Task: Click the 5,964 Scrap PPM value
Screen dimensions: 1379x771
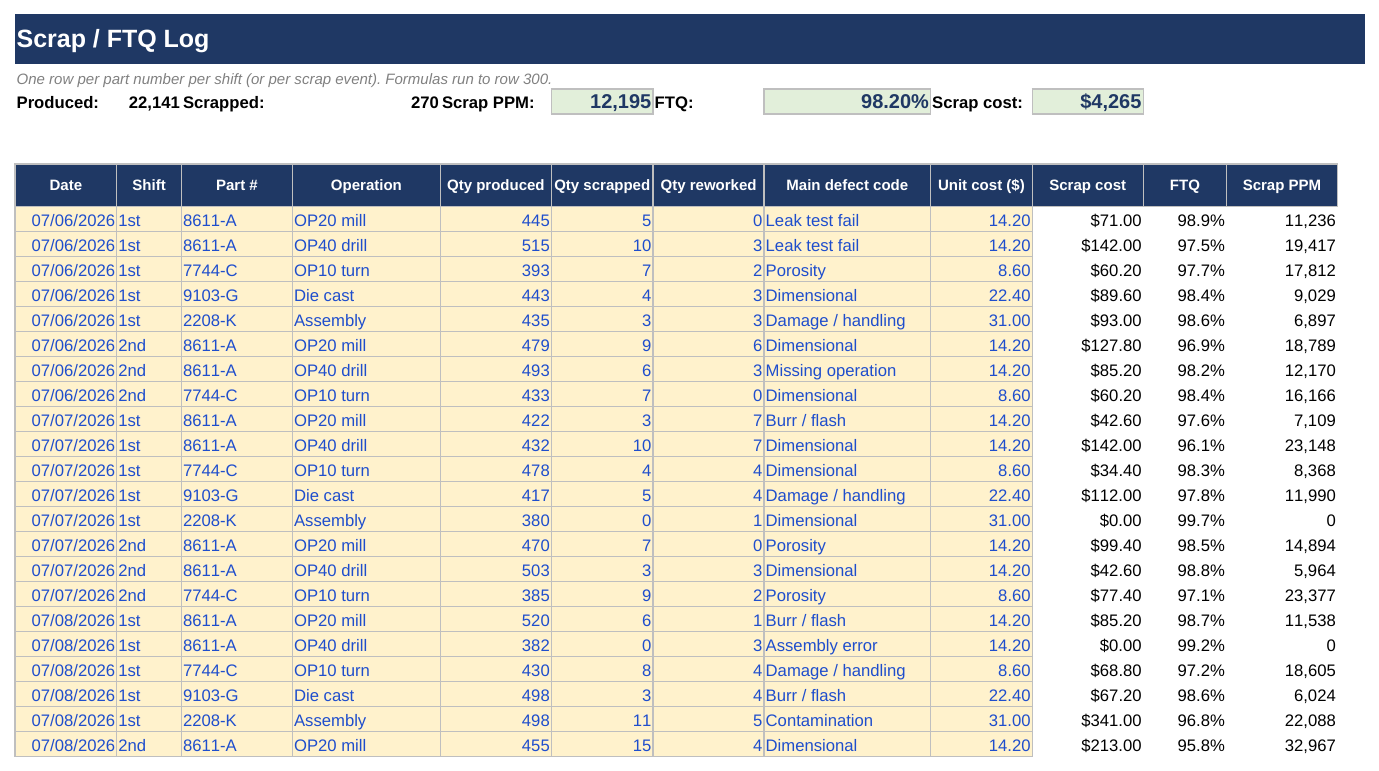Action: pos(1282,570)
